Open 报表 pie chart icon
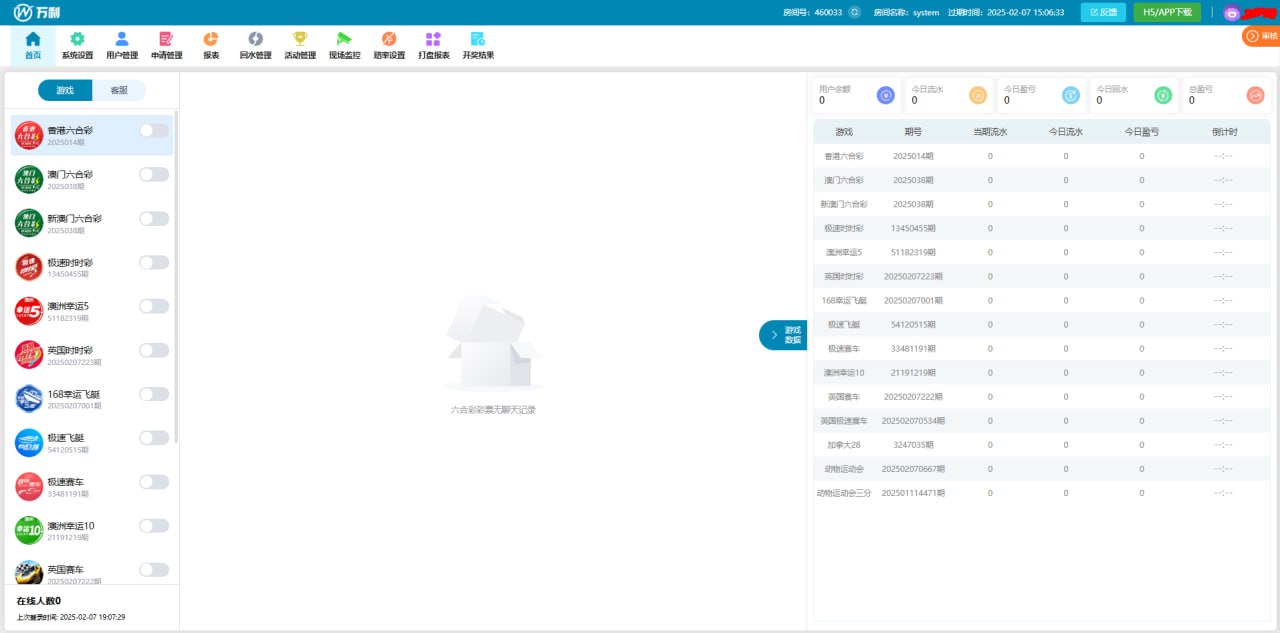 pyautogui.click(x=211, y=39)
